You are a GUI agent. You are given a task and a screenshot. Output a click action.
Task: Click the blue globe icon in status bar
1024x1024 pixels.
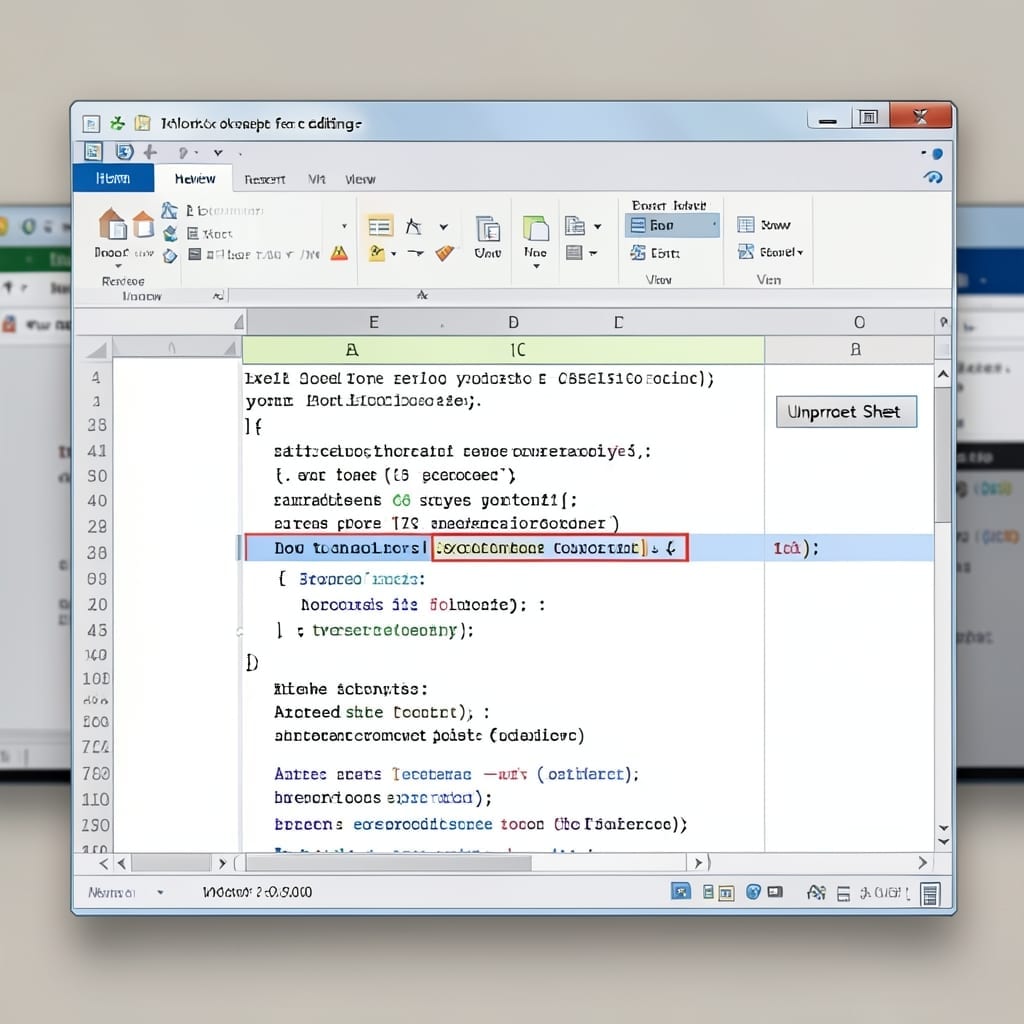(x=753, y=892)
